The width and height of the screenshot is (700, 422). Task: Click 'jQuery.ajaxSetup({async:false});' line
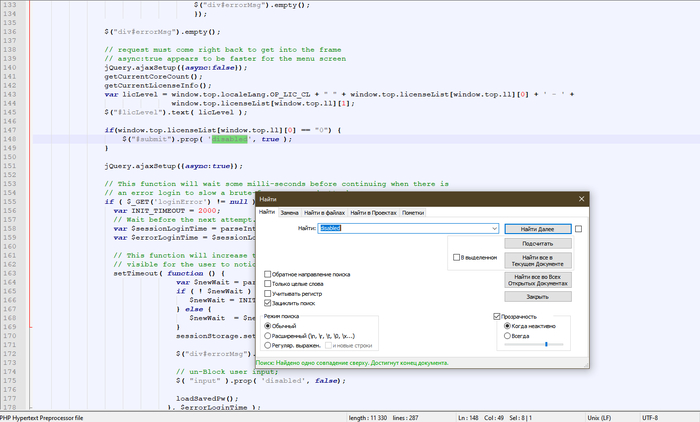coord(176,67)
